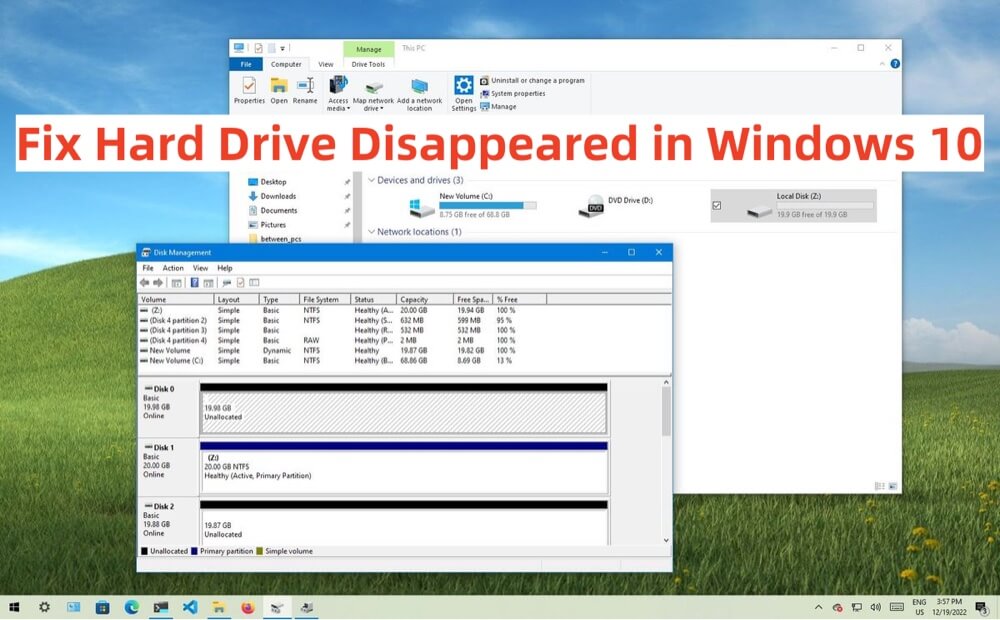This screenshot has height=620, width=1000.
Task: Switch to the View ribbon tab
Action: point(326,64)
